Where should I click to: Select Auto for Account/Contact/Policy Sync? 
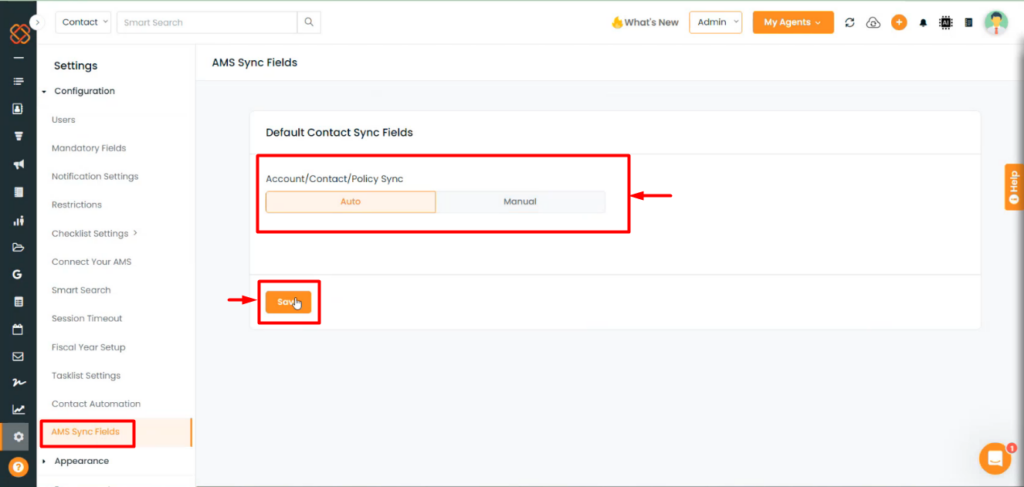tap(351, 202)
